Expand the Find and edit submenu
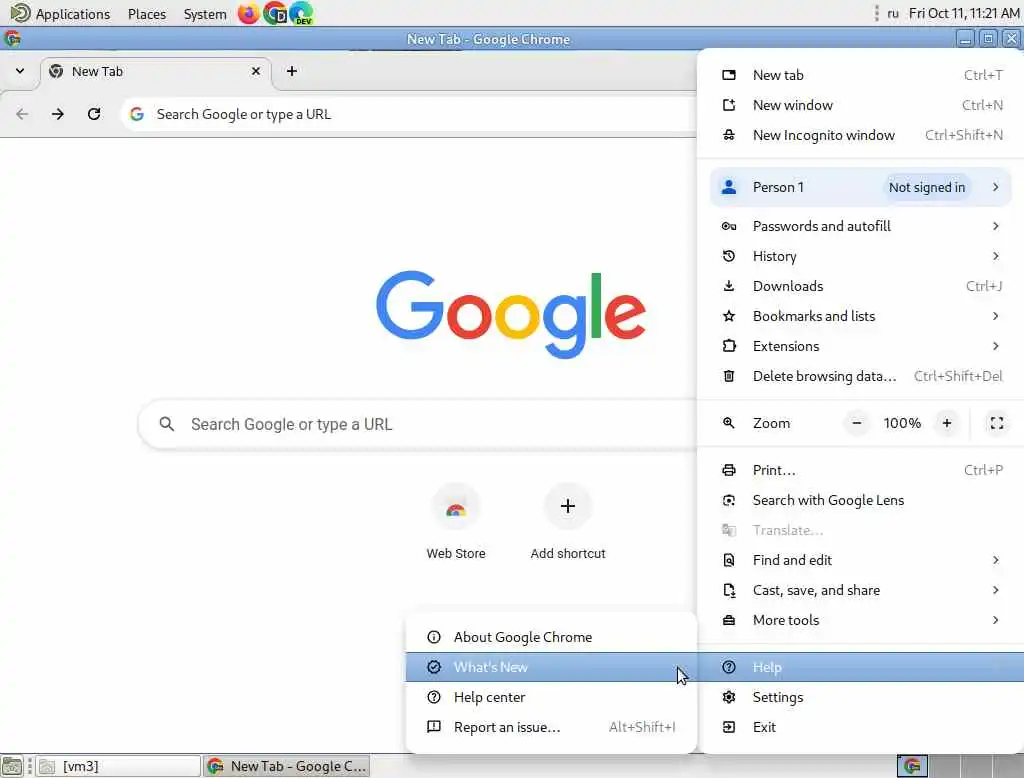This screenshot has height=778, width=1024. (861, 560)
